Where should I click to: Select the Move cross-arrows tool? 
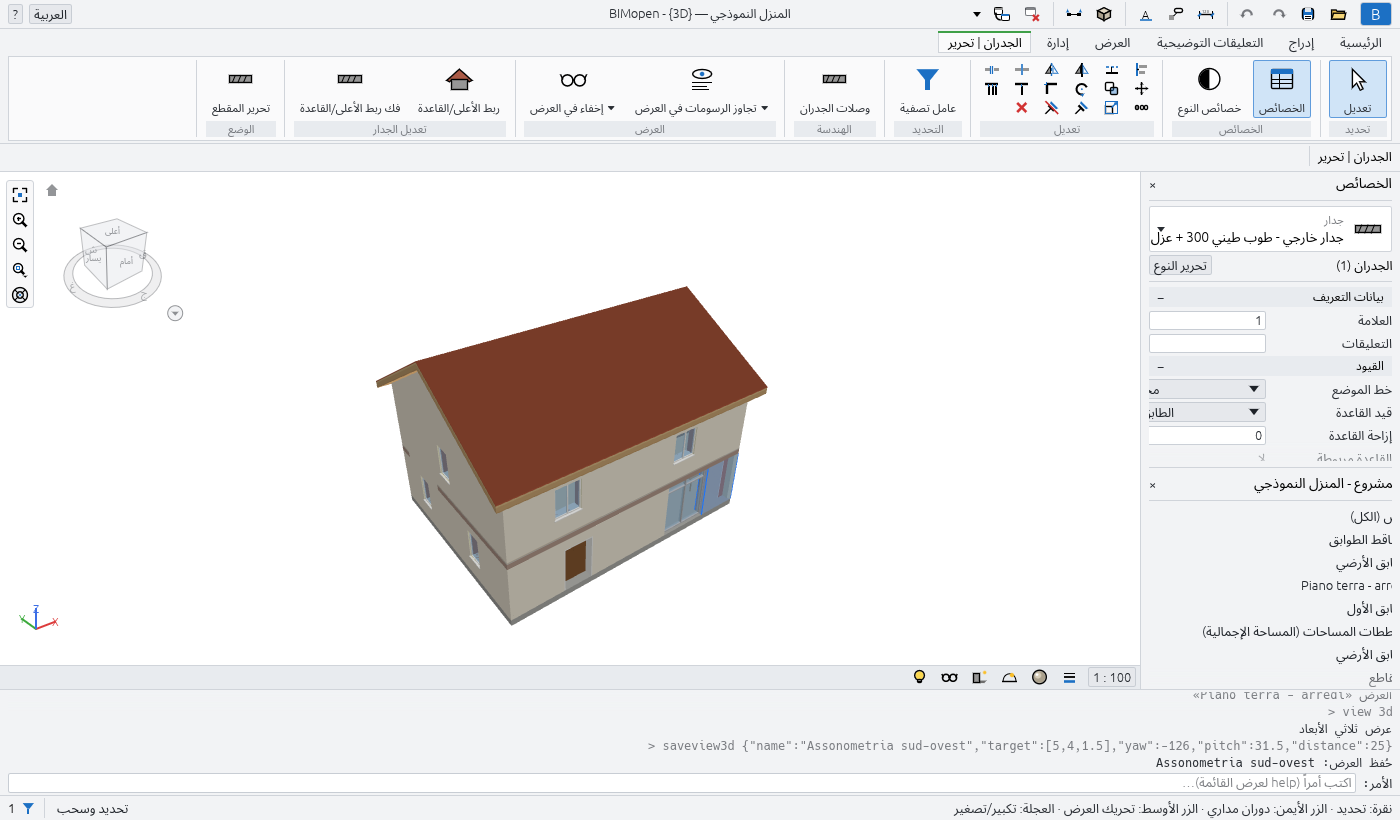pyautogui.click(x=1141, y=88)
